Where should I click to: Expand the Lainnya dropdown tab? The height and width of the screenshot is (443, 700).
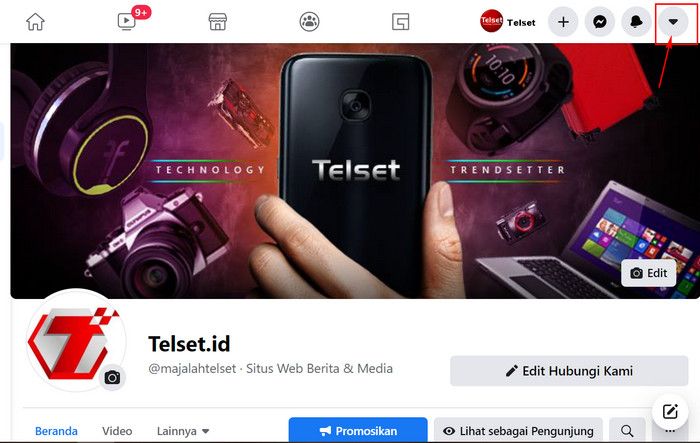(183, 431)
